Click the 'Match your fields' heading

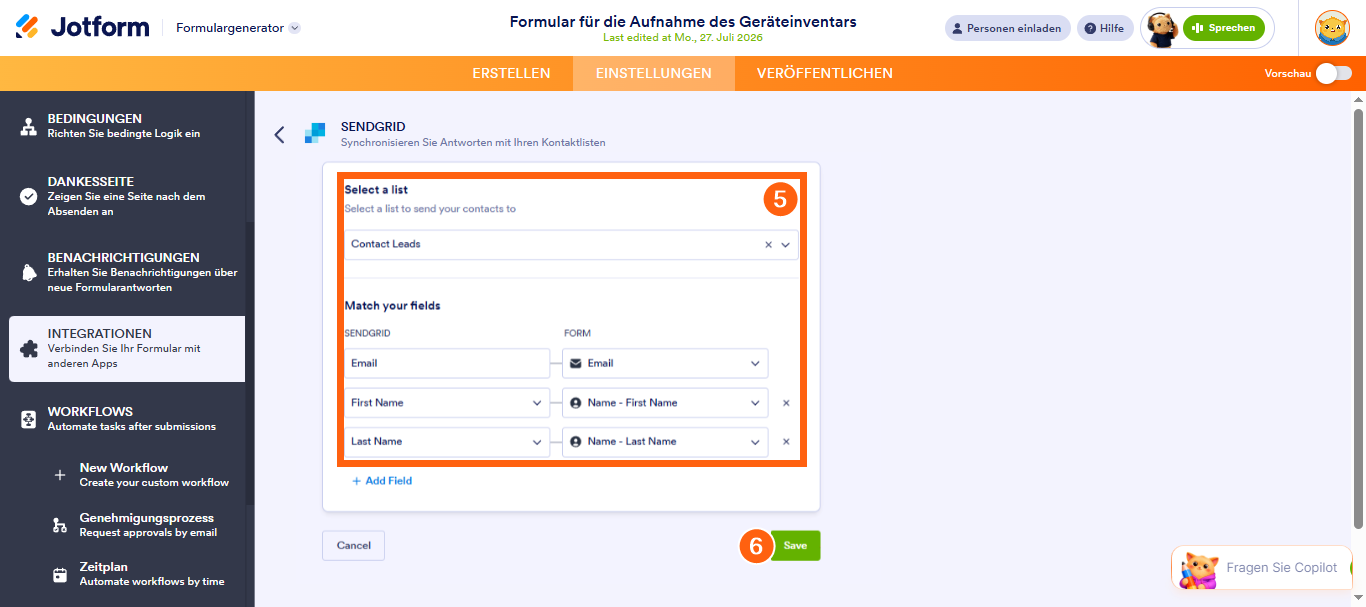pyautogui.click(x=392, y=306)
